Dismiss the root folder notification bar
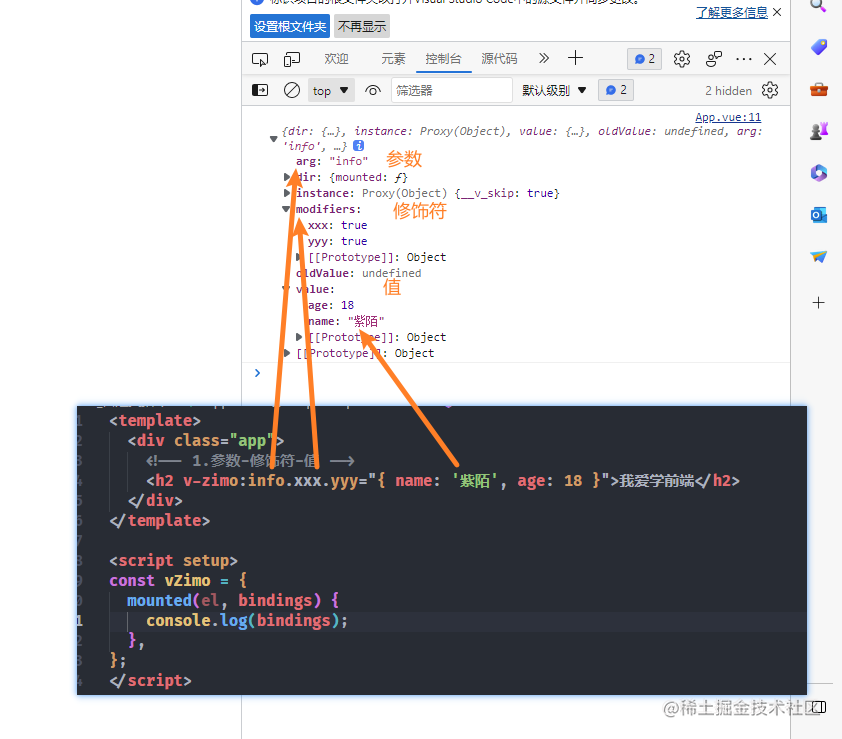The image size is (842, 739). coord(777,12)
